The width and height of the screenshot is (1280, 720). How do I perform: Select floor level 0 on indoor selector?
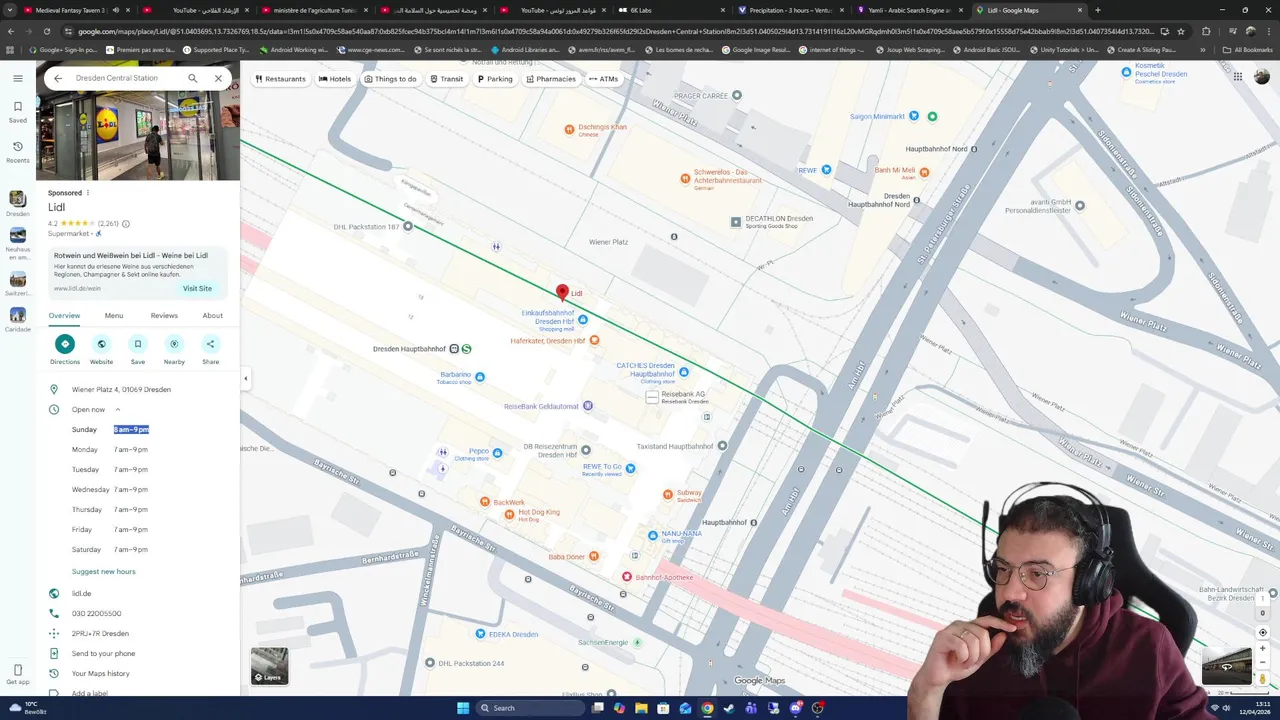pos(1262,613)
